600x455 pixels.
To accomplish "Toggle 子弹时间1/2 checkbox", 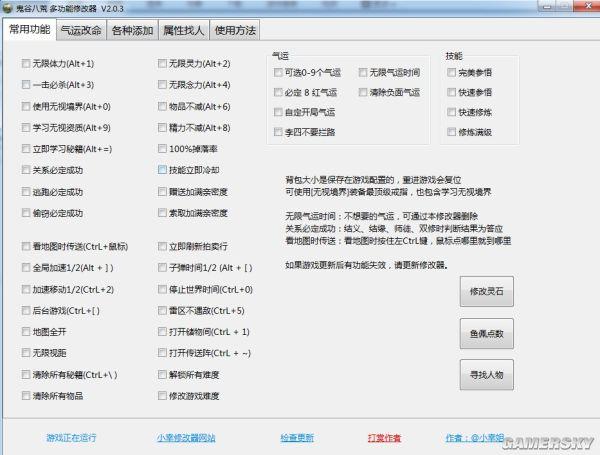I will tap(162, 267).
